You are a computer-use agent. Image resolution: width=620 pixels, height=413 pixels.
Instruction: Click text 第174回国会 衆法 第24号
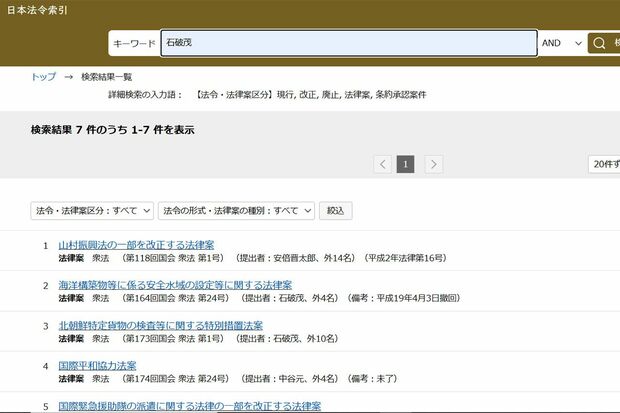pos(175,379)
